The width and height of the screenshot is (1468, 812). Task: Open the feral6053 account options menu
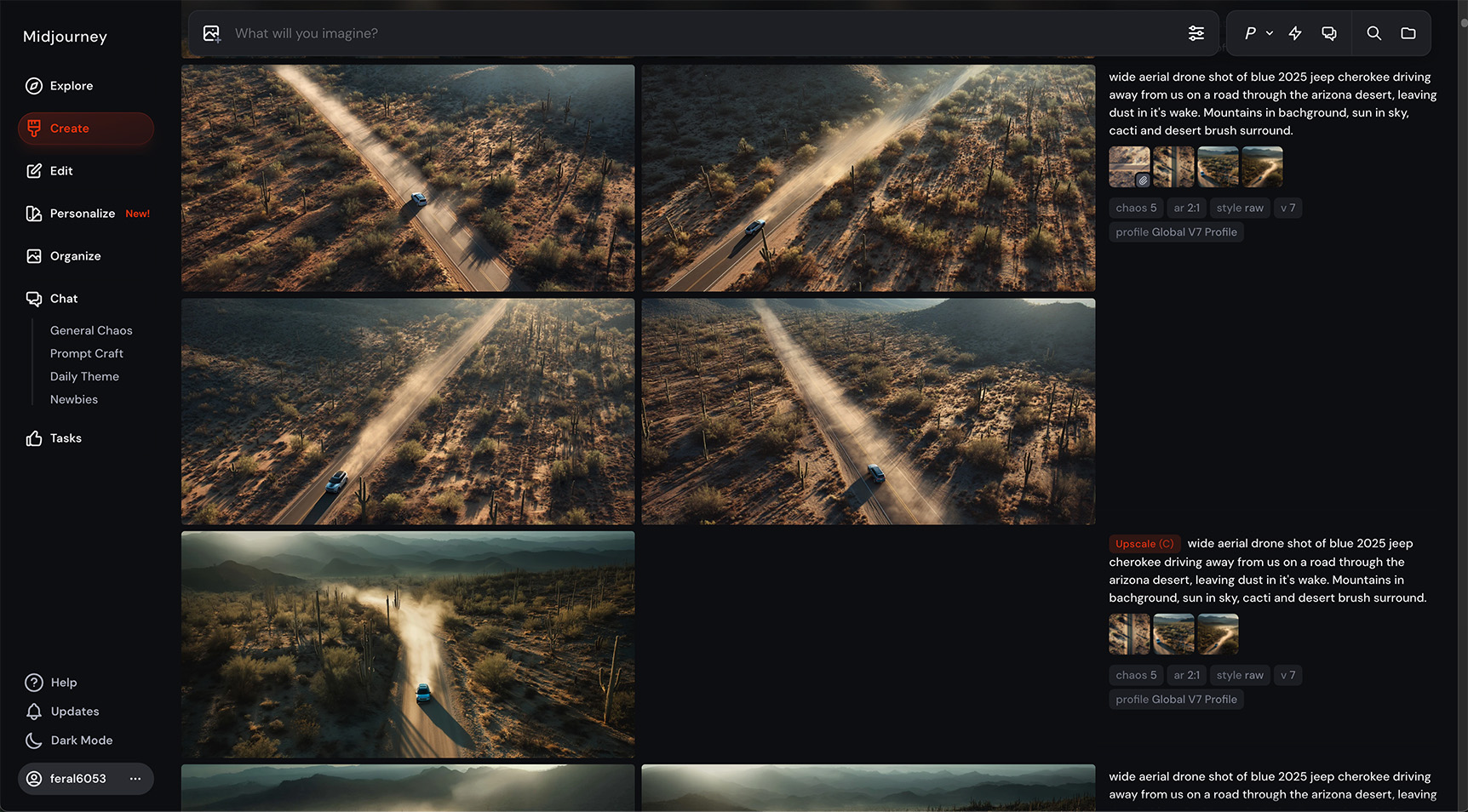pos(135,779)
